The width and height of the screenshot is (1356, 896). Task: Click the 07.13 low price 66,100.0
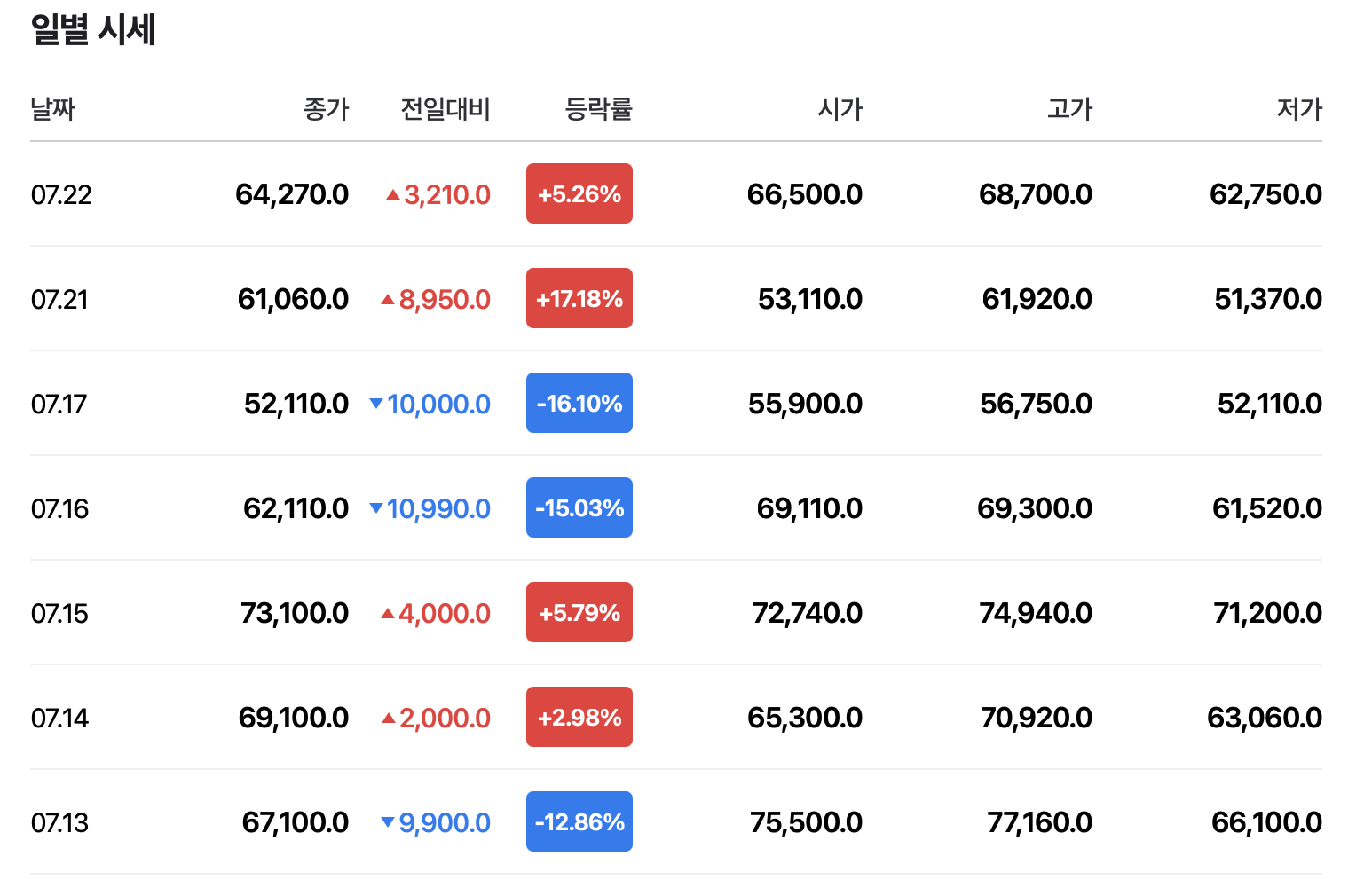(x=1266, y=822)
